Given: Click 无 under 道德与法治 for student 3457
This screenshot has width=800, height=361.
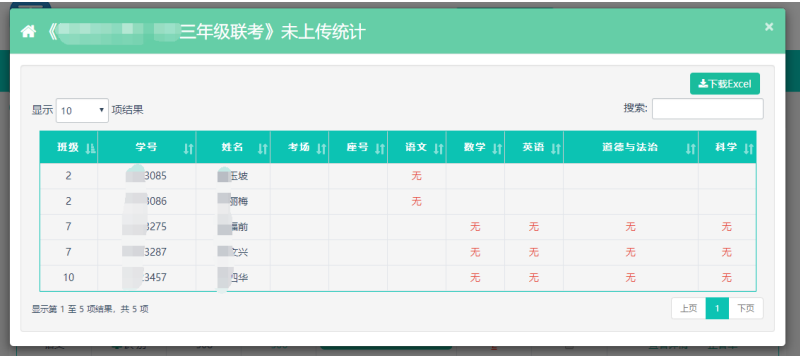Looking at the screenshot, I should [631, 278].
